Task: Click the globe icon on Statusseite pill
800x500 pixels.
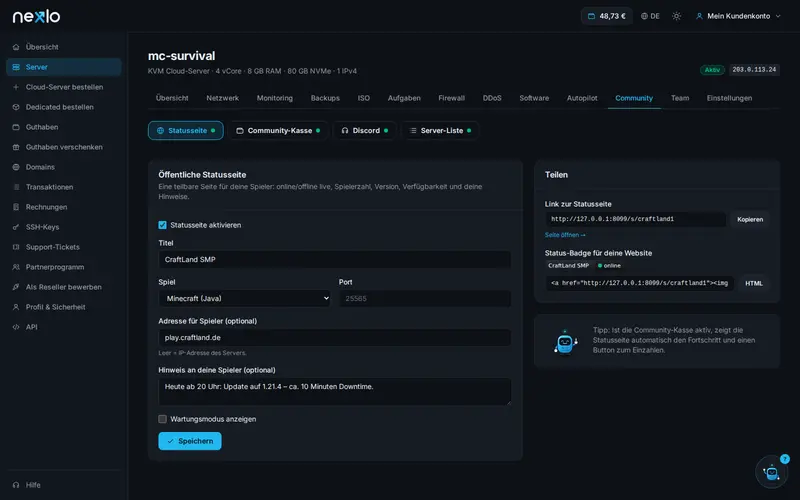Action: coord(160,131)
